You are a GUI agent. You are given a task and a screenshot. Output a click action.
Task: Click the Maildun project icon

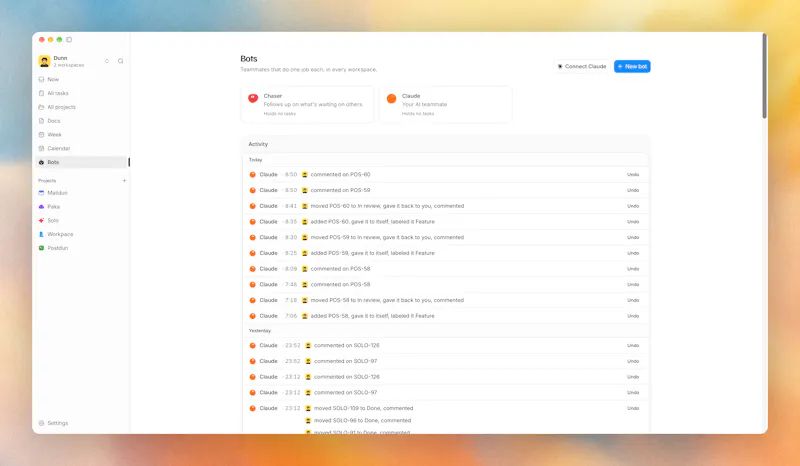[x=41, y=192]
